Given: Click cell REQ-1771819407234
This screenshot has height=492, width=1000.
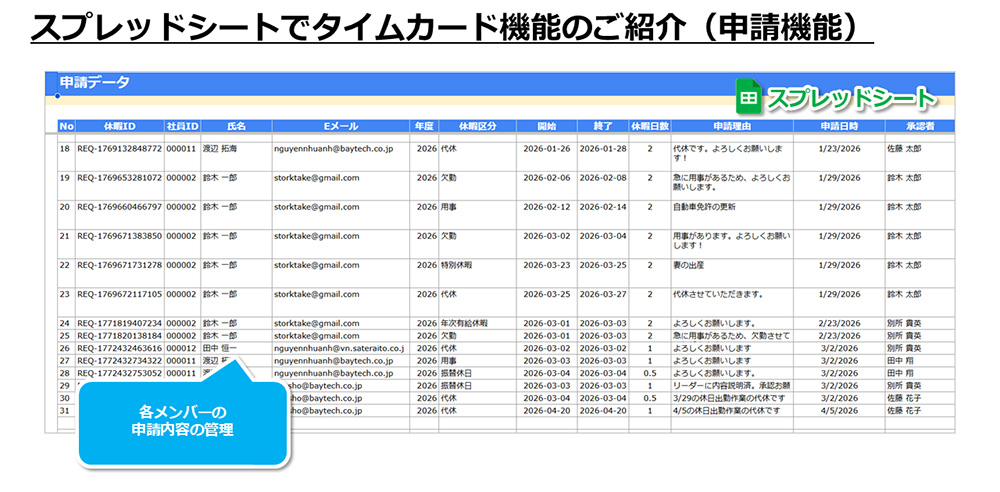Looking at the screenshot, I should tap(119, 324).
